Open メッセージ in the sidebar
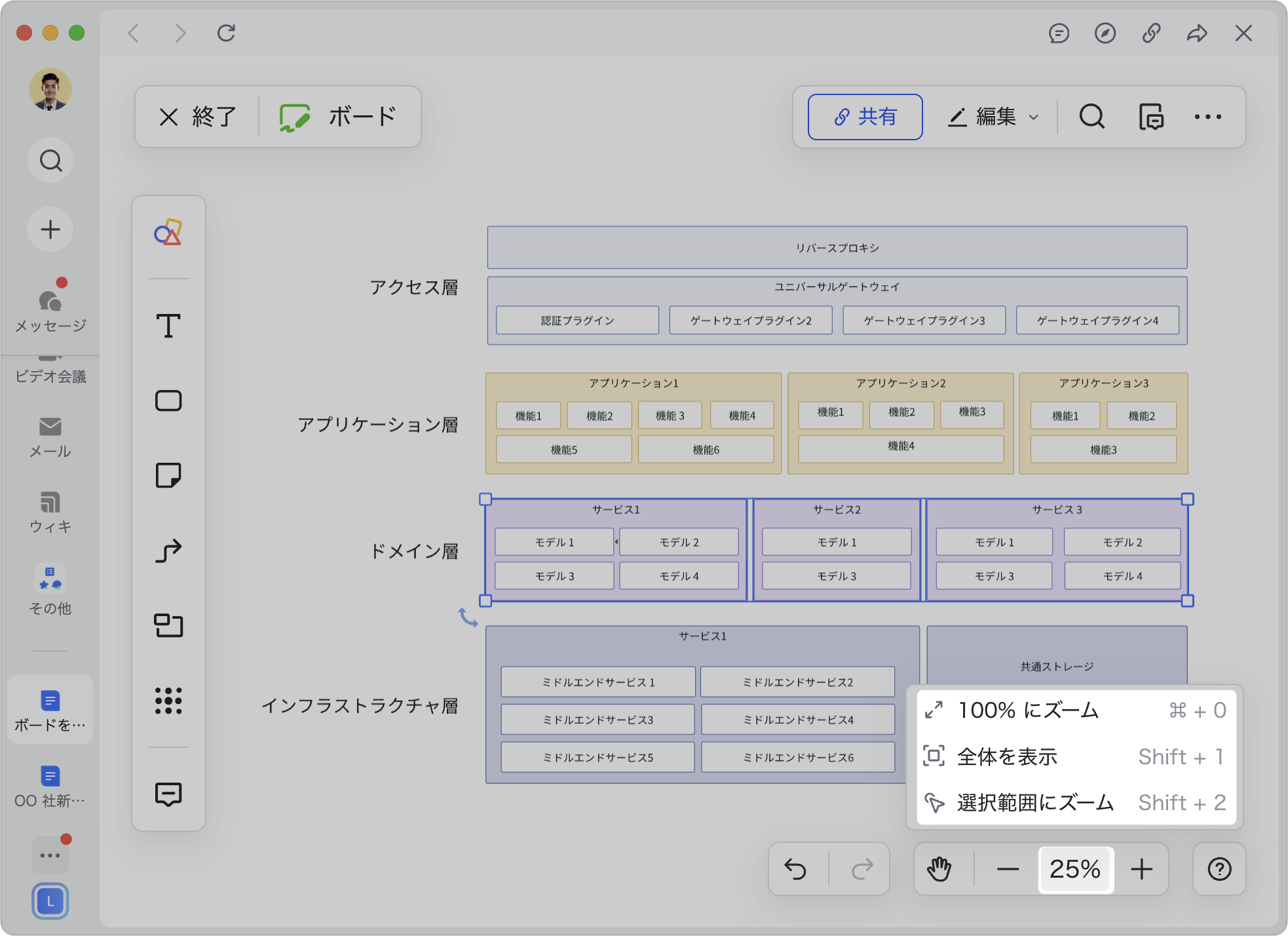This screenshot has width=1288, height=936. pos(50,308)
